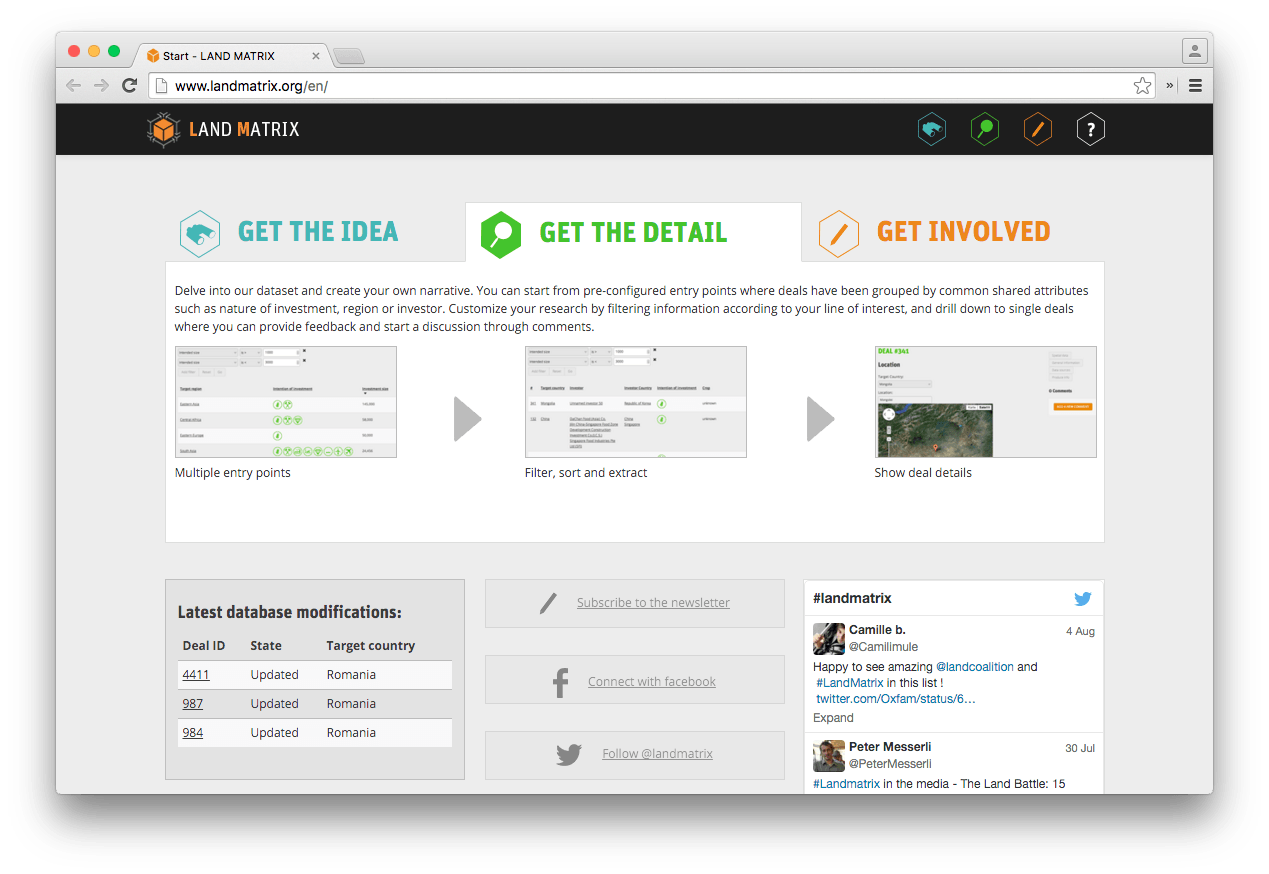Click the Land Matrix logo
This screenshot has height=874, width=1269.
(x=223, y=129)
